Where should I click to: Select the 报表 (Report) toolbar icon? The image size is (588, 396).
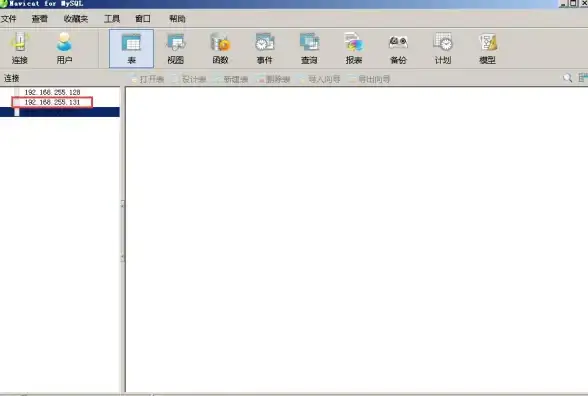[354, 49]
